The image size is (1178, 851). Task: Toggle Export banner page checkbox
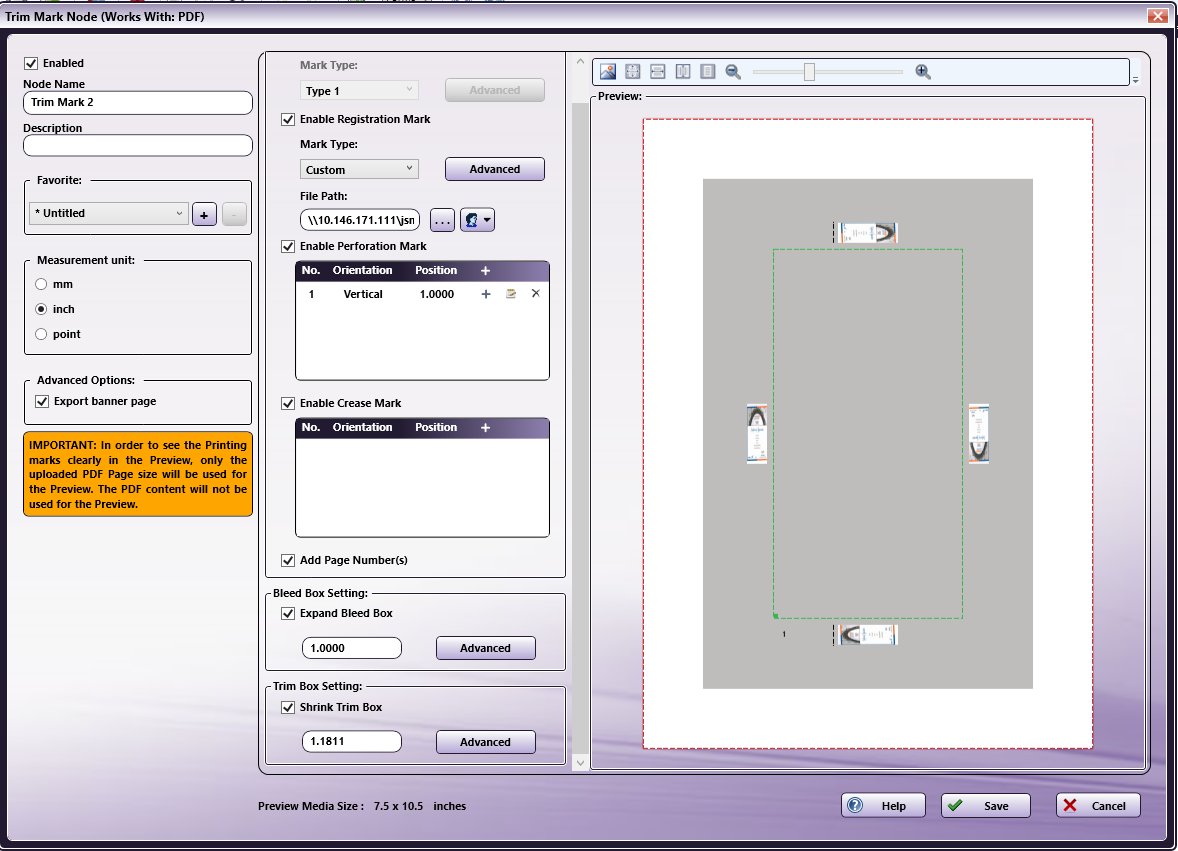[42, 401]
